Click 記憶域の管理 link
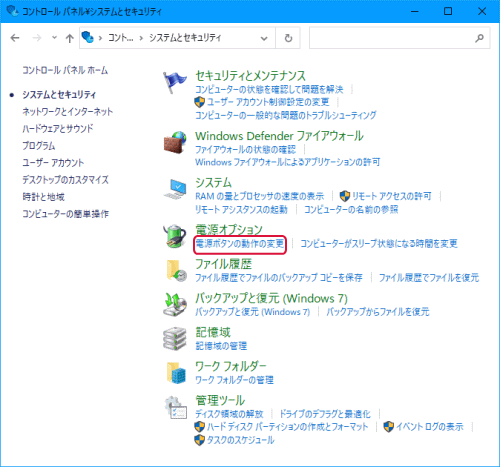Image resolution: width=500 pixels, height=467 pixels. coord(221,346)
